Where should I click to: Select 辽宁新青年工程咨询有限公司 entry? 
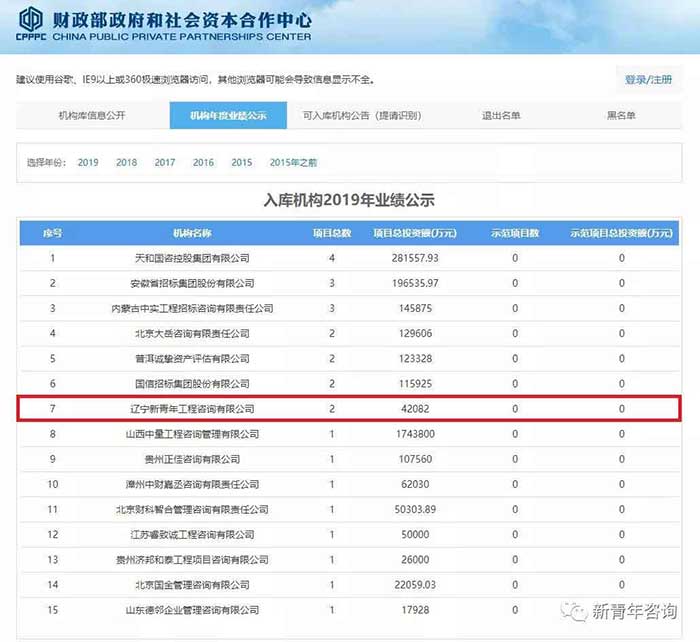point(192,409)
